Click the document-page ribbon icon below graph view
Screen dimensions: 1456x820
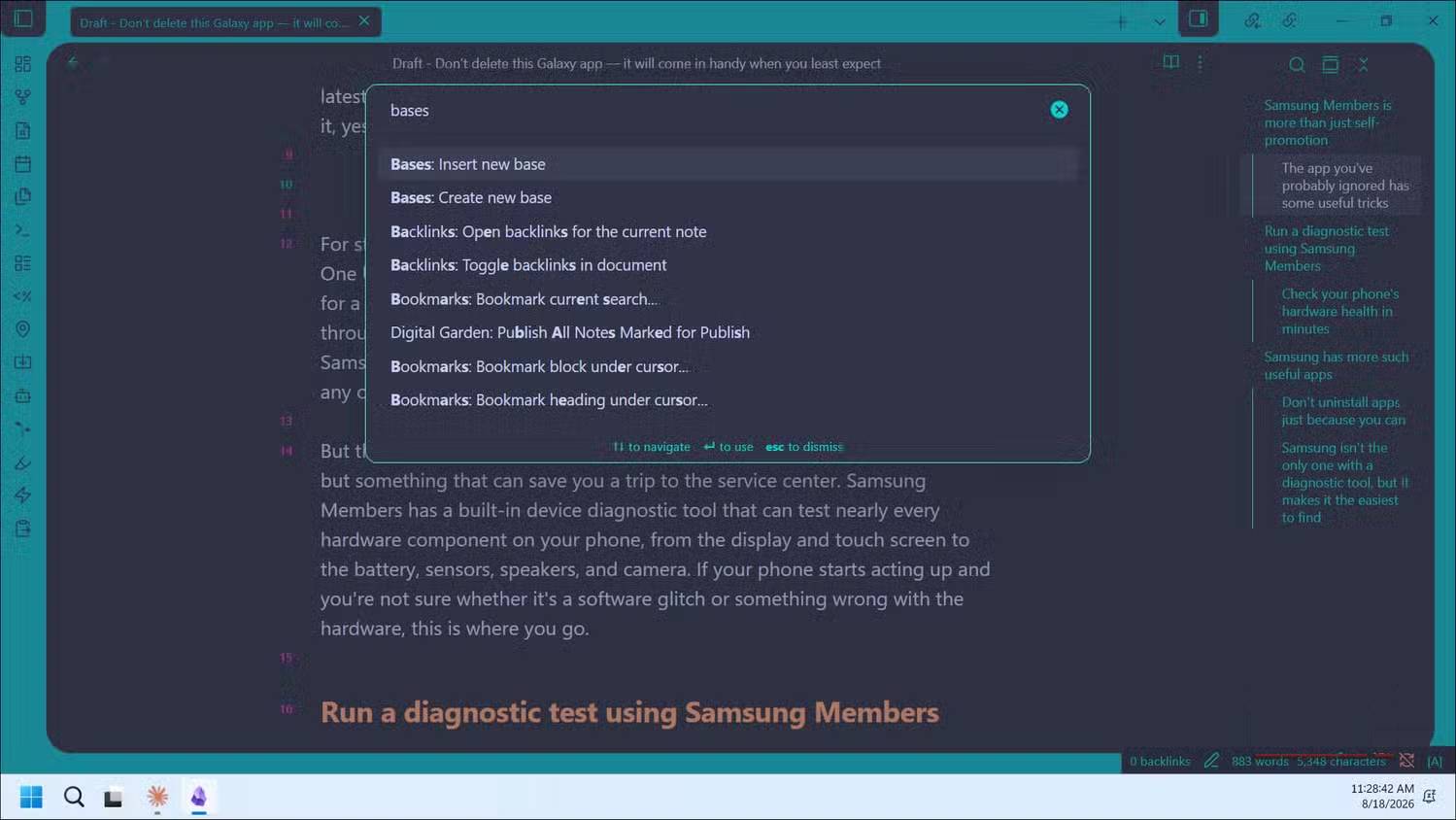click(23, 130)
